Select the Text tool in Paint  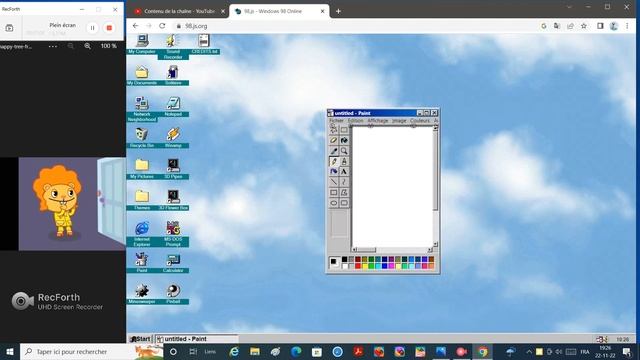coord(344,172)
